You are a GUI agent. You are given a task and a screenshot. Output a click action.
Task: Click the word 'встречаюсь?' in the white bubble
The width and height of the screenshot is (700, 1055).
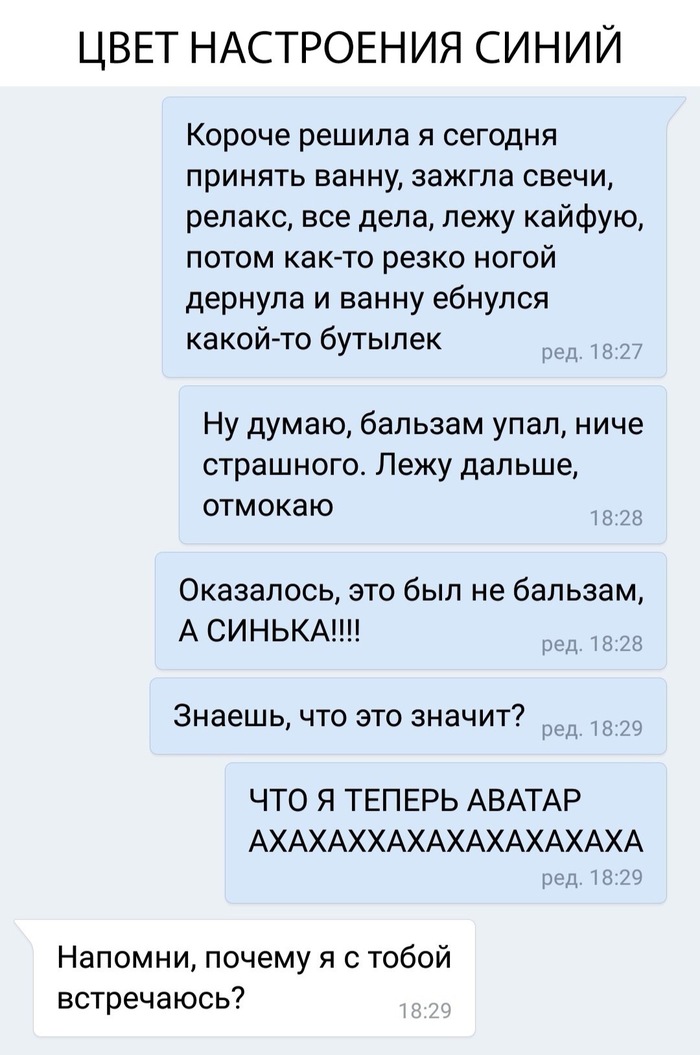click(151, 998)
